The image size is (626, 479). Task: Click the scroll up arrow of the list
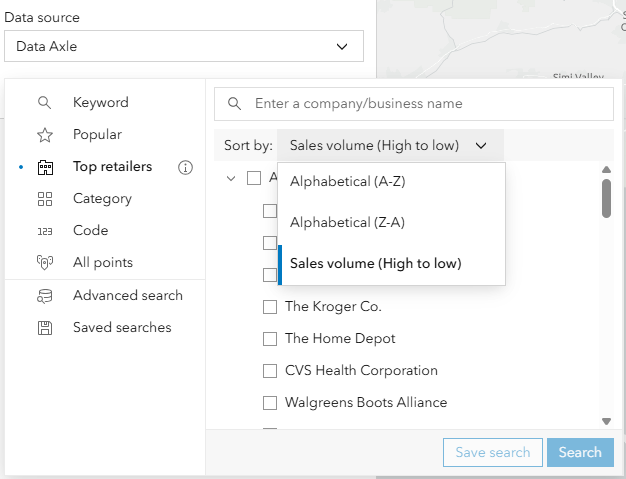tap(606, 170)
